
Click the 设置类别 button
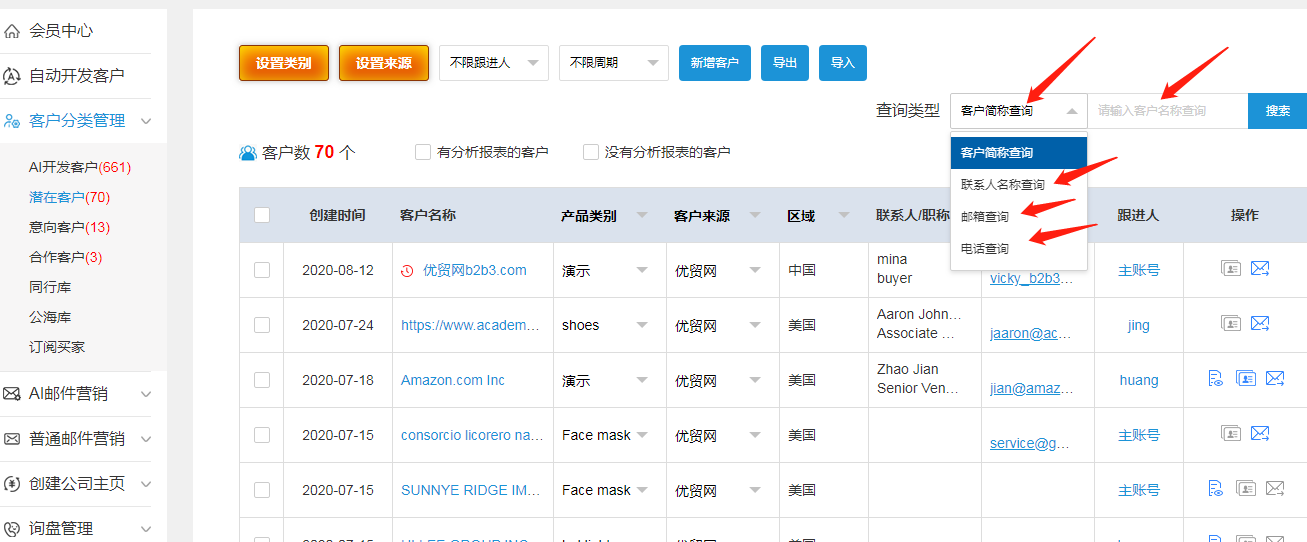[x=284, y=63]
